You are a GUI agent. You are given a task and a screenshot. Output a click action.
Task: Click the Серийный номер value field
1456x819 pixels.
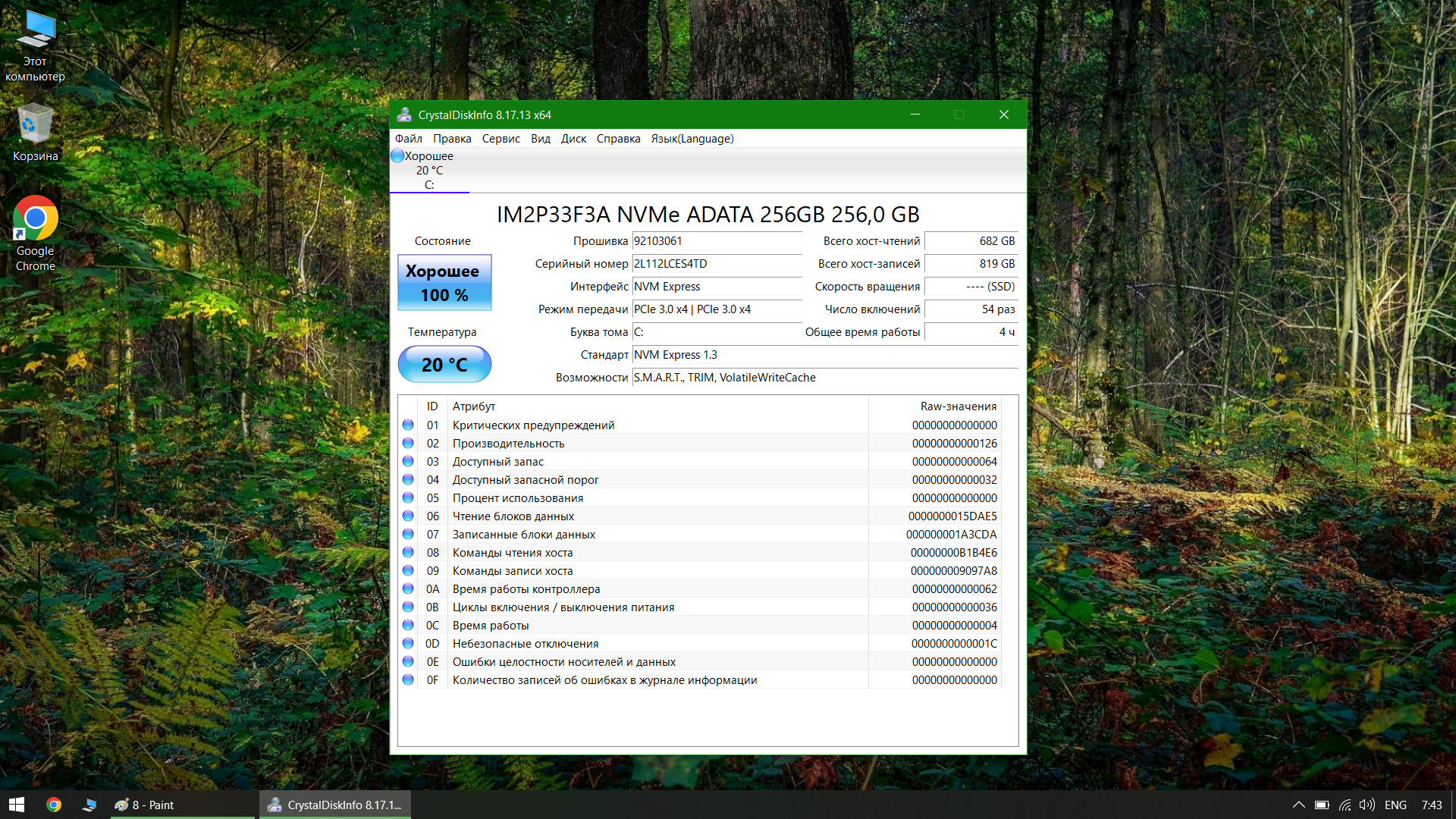717,264
